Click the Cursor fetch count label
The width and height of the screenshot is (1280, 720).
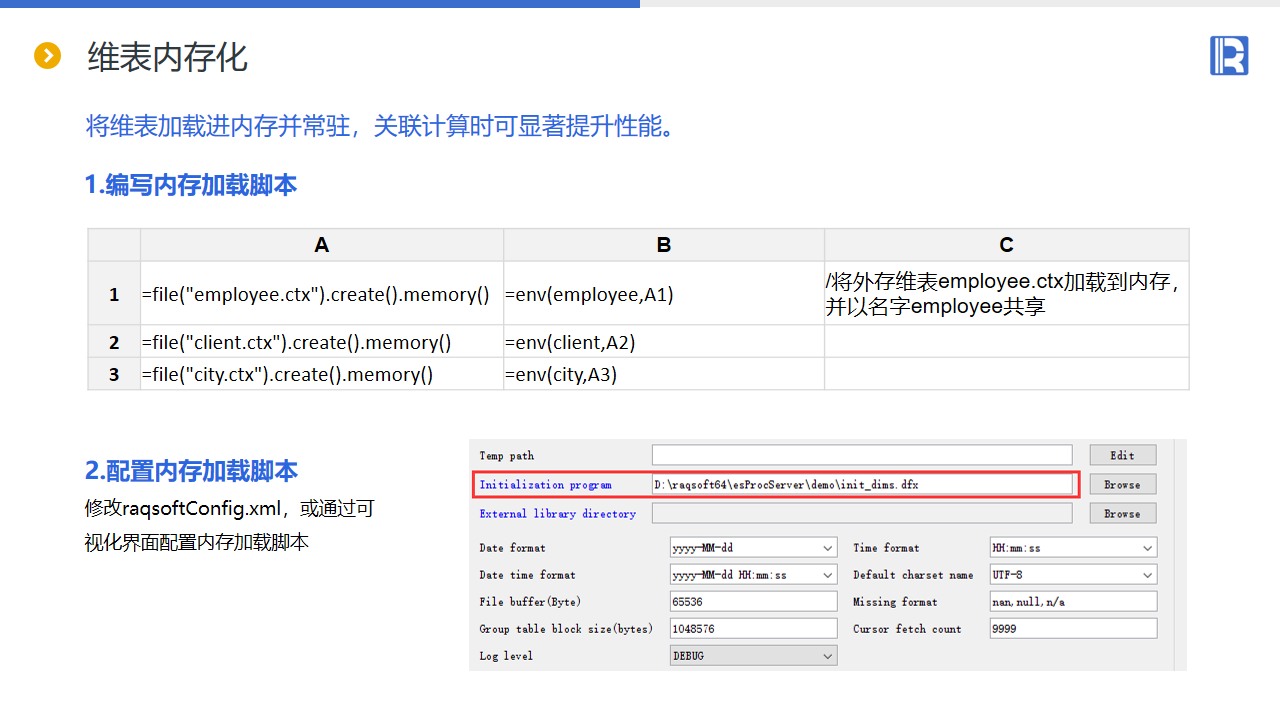907,629
